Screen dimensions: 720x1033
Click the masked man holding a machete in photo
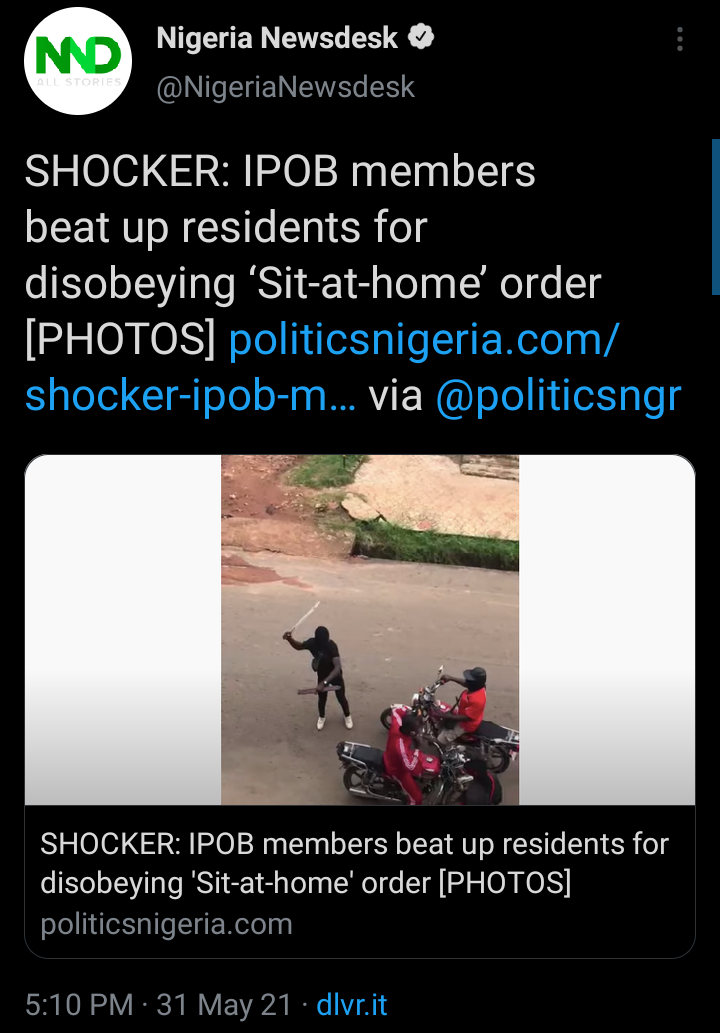(319, 667)
